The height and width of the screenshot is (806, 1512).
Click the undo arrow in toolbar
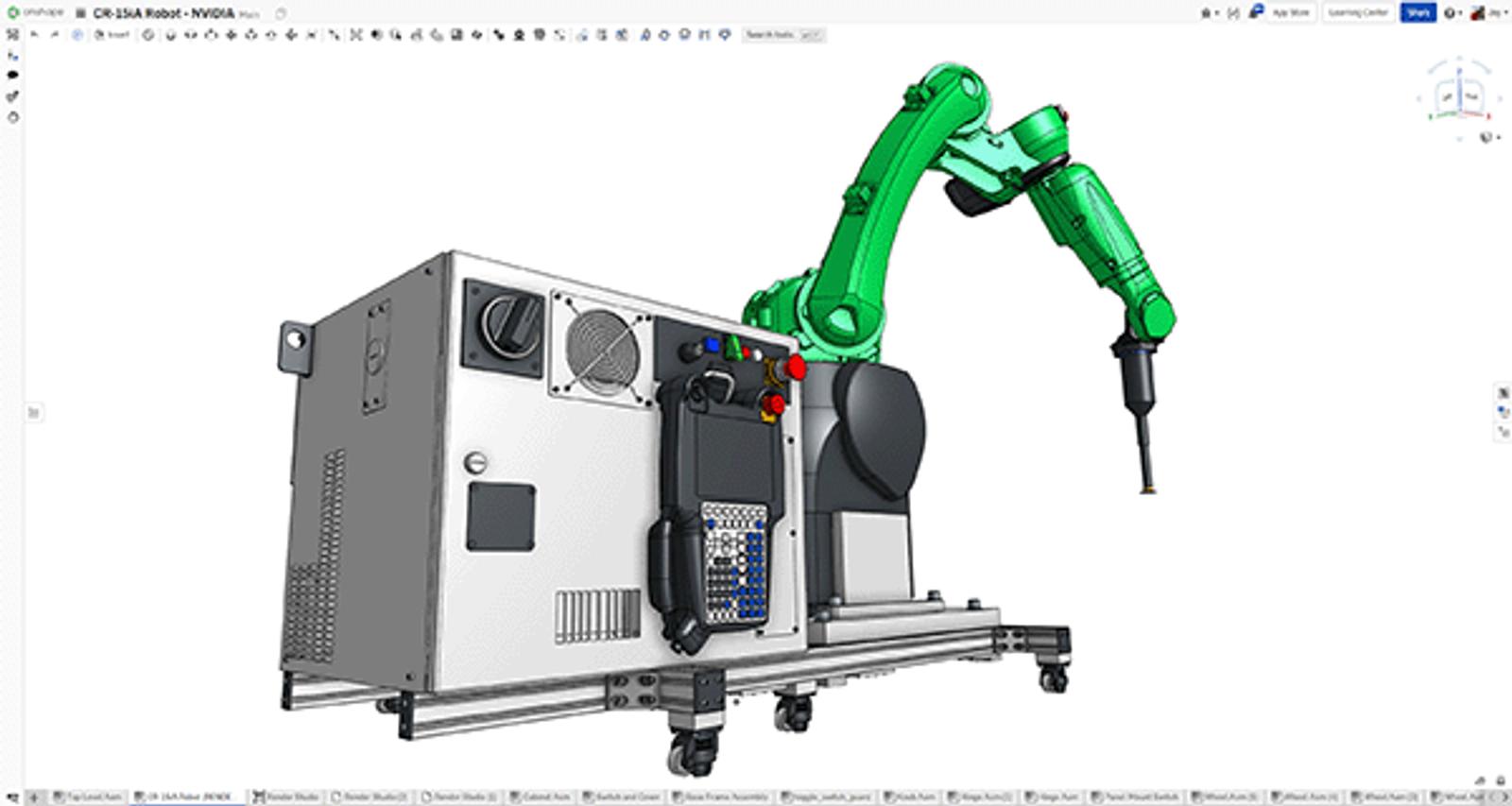point(35,35)
